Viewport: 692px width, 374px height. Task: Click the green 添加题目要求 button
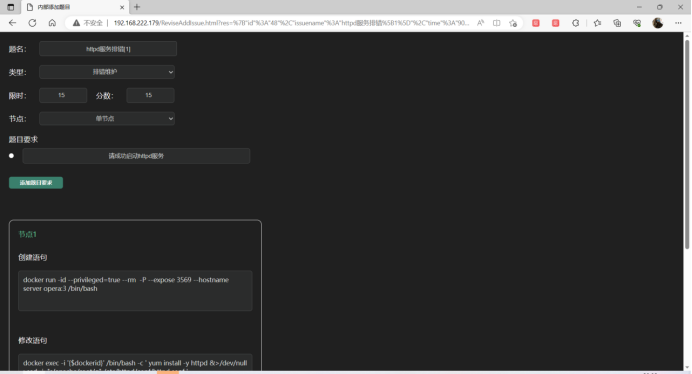tap(36, 183)
